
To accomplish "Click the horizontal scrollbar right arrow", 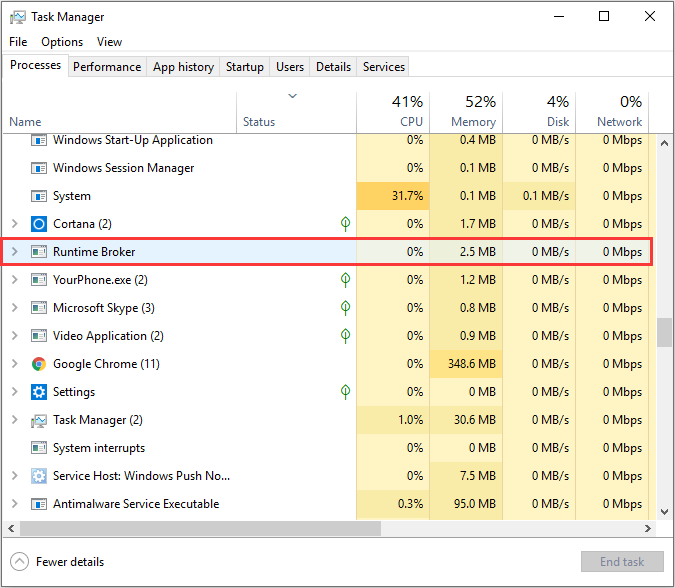I will pyautogui.click(x=647, y=529).
